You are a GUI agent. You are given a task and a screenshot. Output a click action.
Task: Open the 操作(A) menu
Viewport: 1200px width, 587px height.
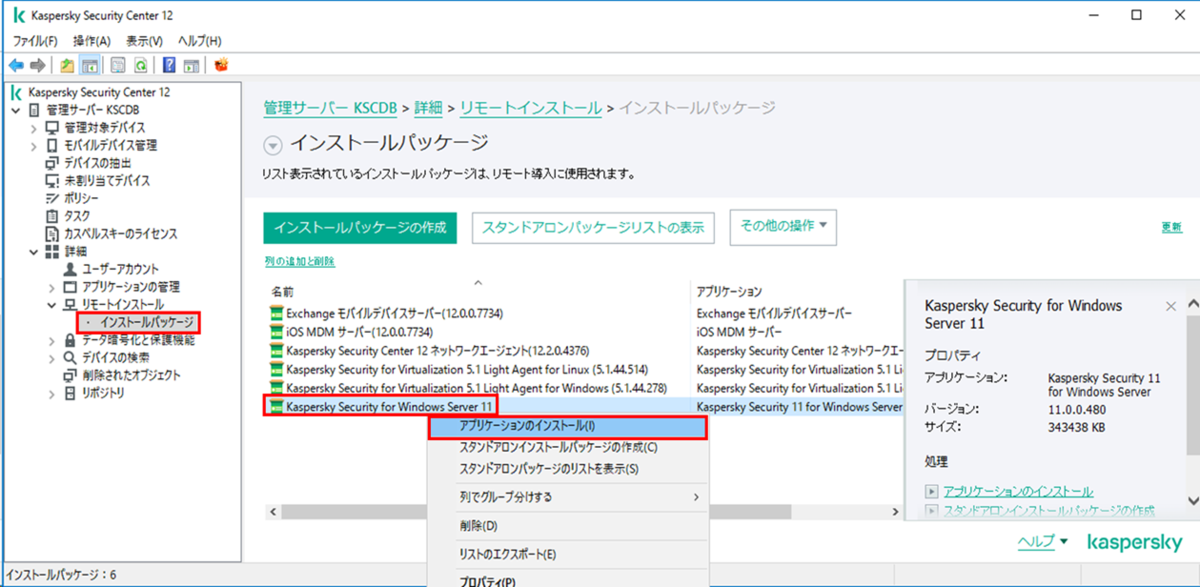[91, 41]
